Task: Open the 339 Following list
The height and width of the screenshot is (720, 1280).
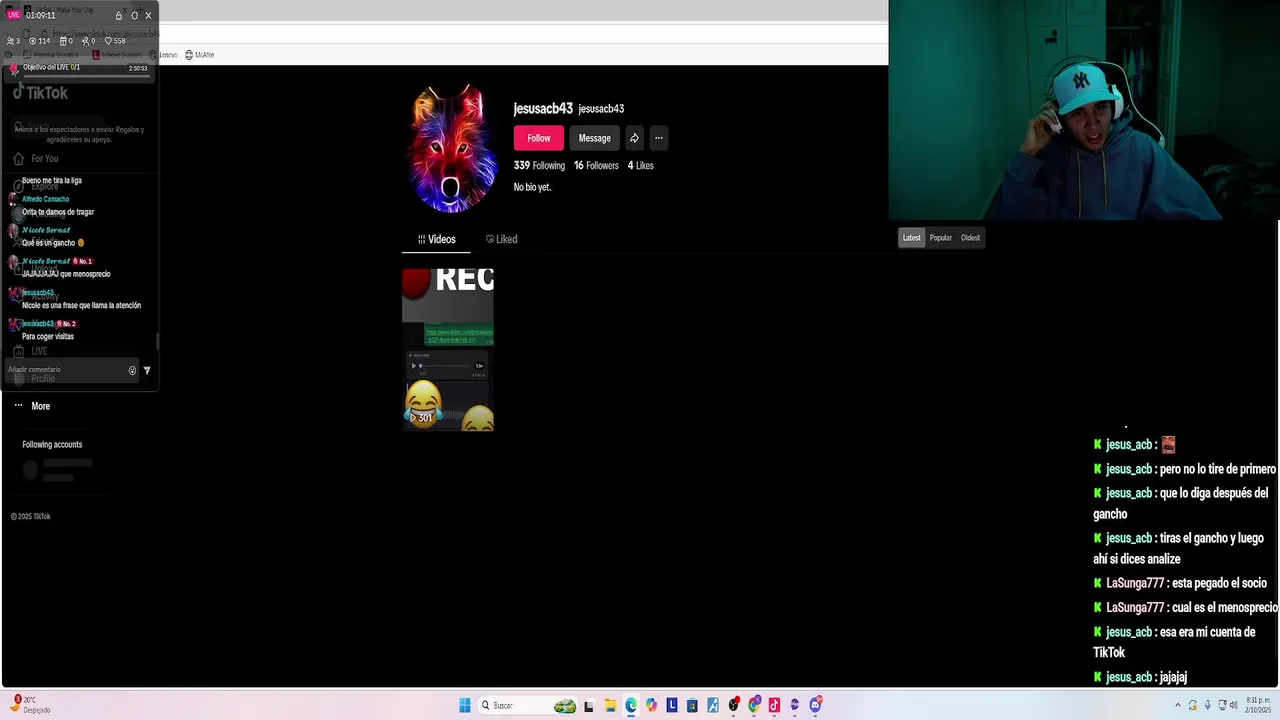Action: [x=539, y=166]
